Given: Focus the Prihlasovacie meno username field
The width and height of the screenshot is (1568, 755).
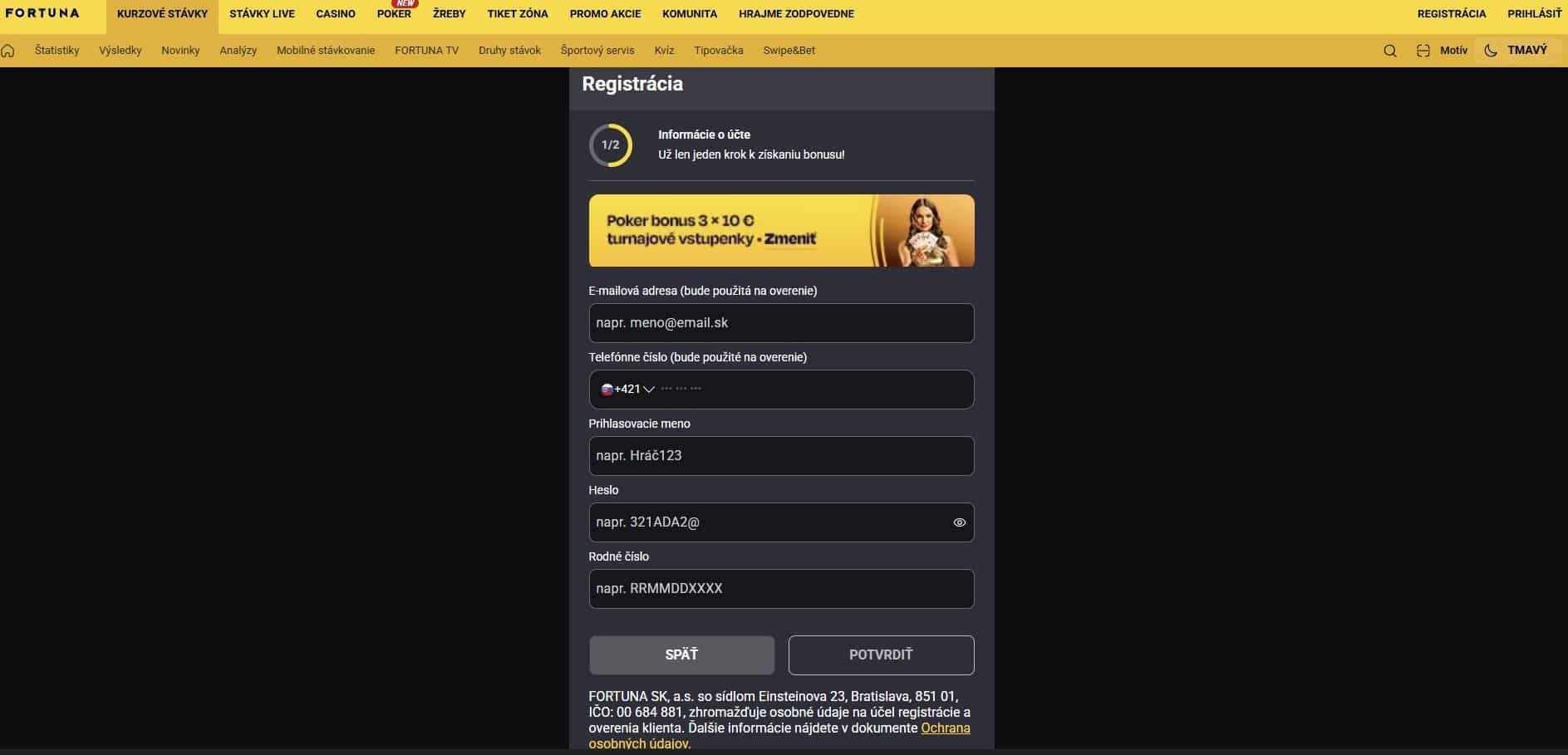Looking at the screenshot, I should (x=781, y=456).
